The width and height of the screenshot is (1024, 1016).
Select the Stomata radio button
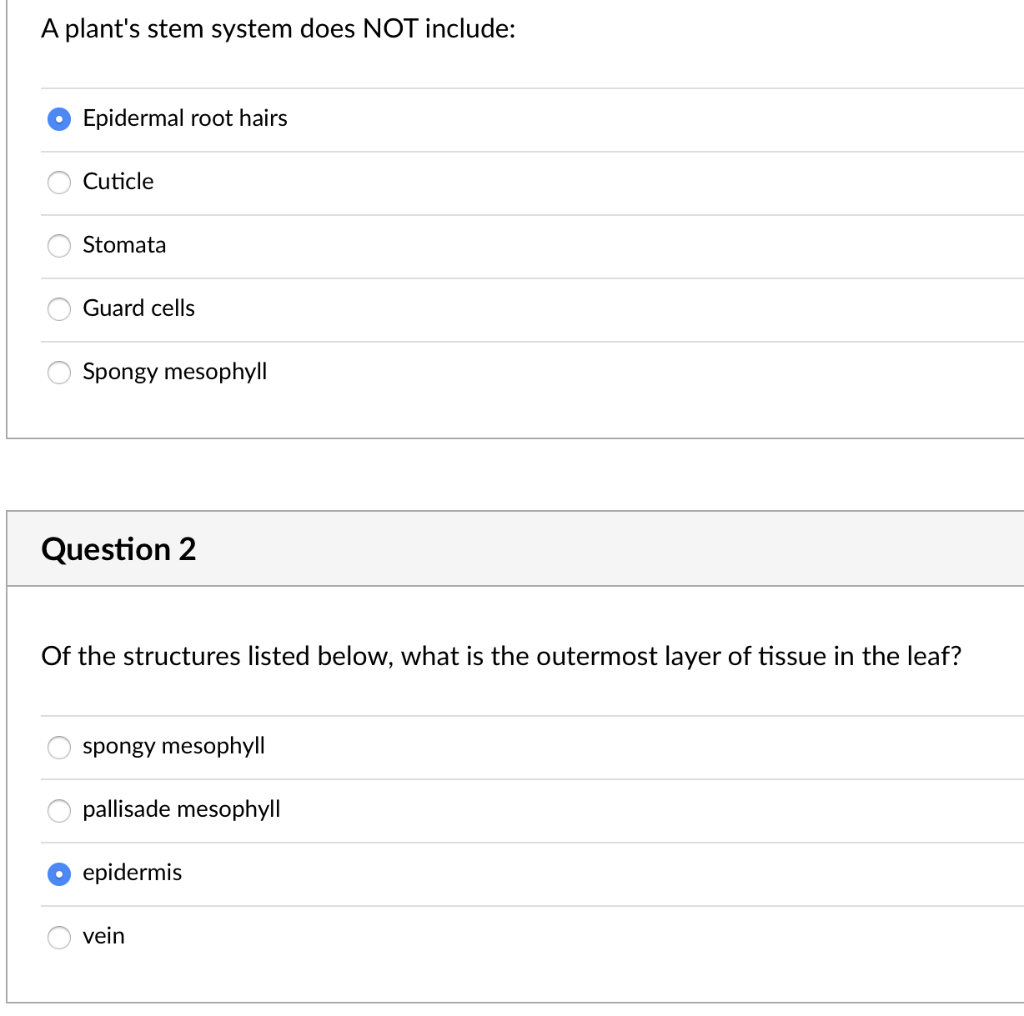59,246
